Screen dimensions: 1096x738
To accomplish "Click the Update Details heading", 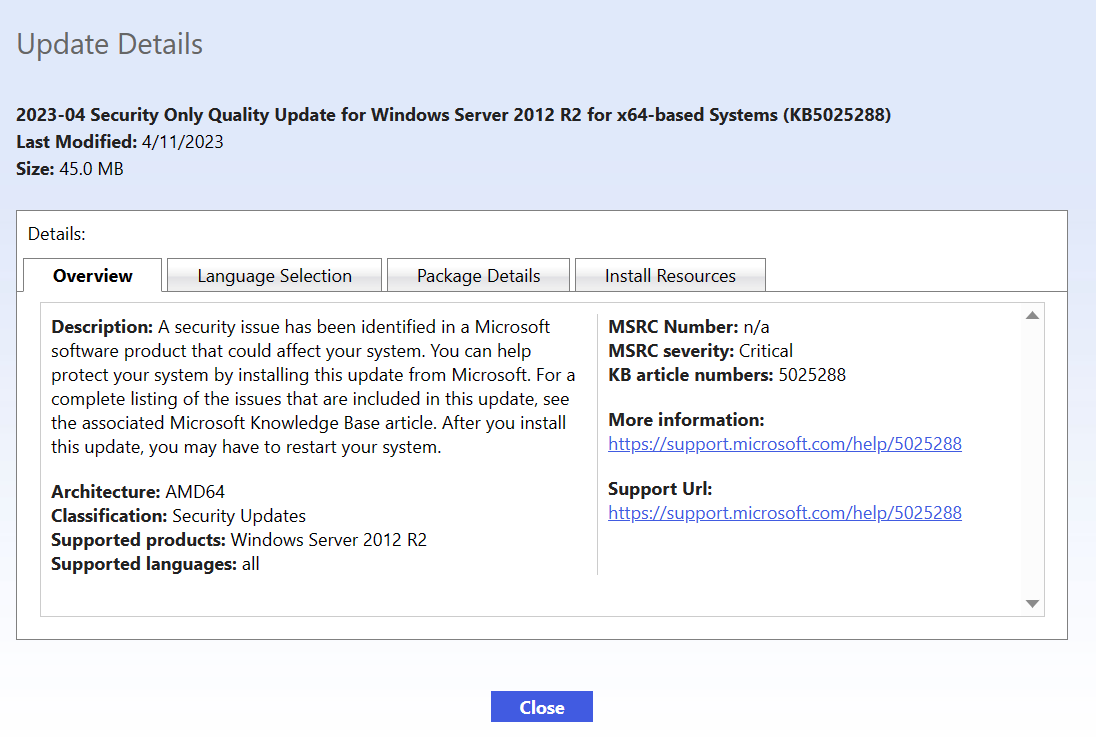I will 110,45.
